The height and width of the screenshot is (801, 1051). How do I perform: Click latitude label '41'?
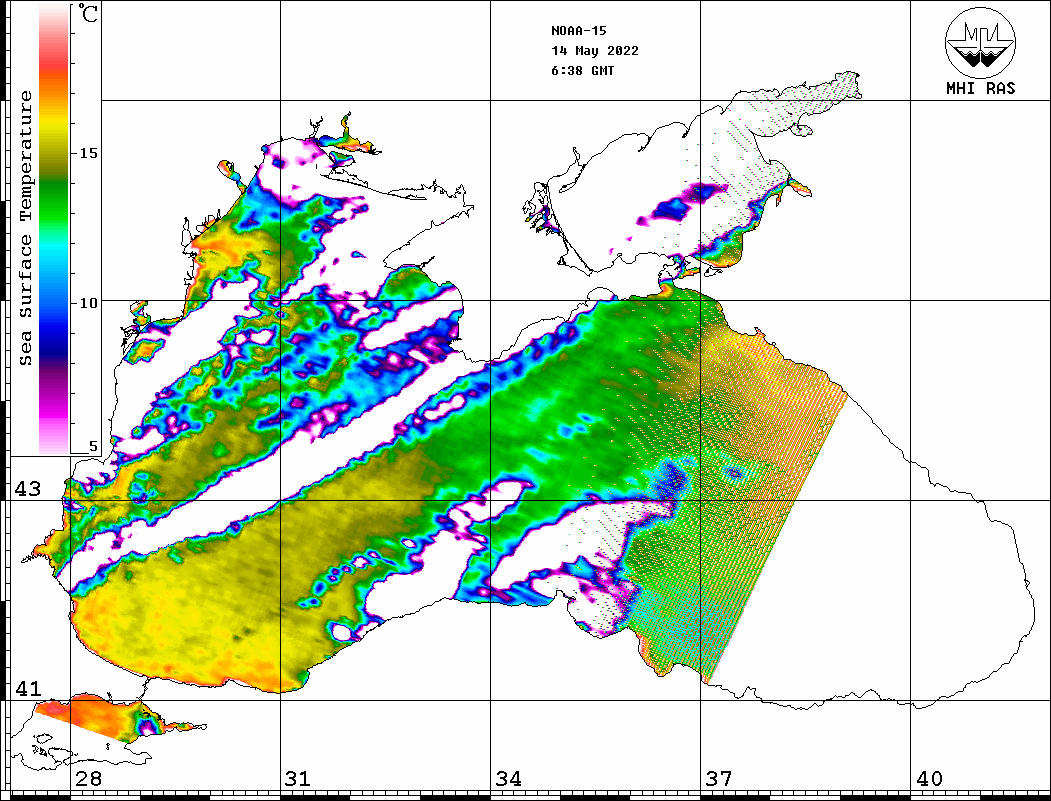tap(27, 688)
